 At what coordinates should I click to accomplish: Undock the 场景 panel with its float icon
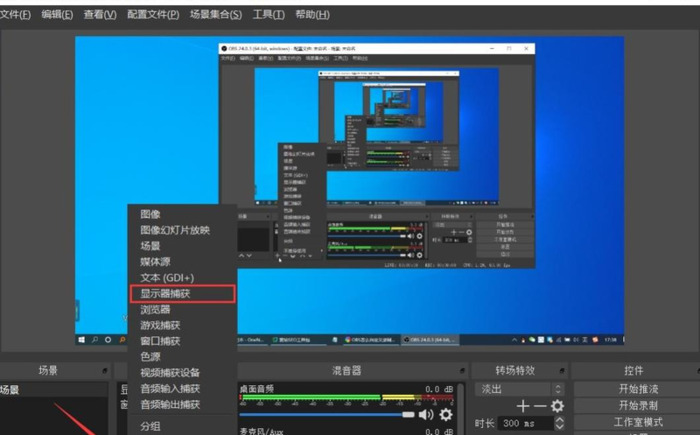tap(104, 371)
